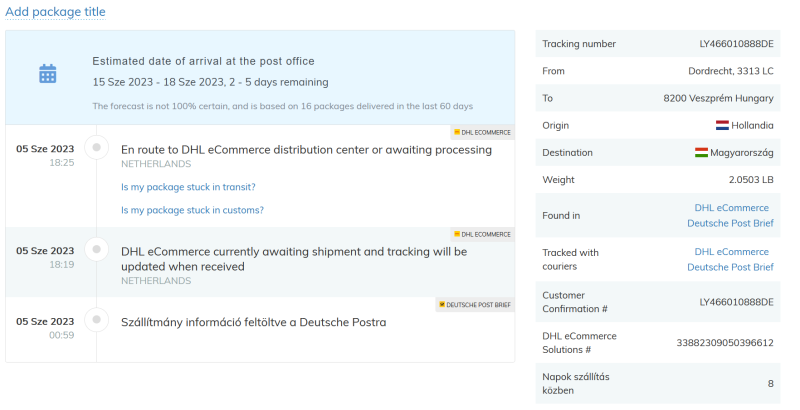Click the Hungary flag icon
This screenshot has height=410, width=800.
click(702, 153)
